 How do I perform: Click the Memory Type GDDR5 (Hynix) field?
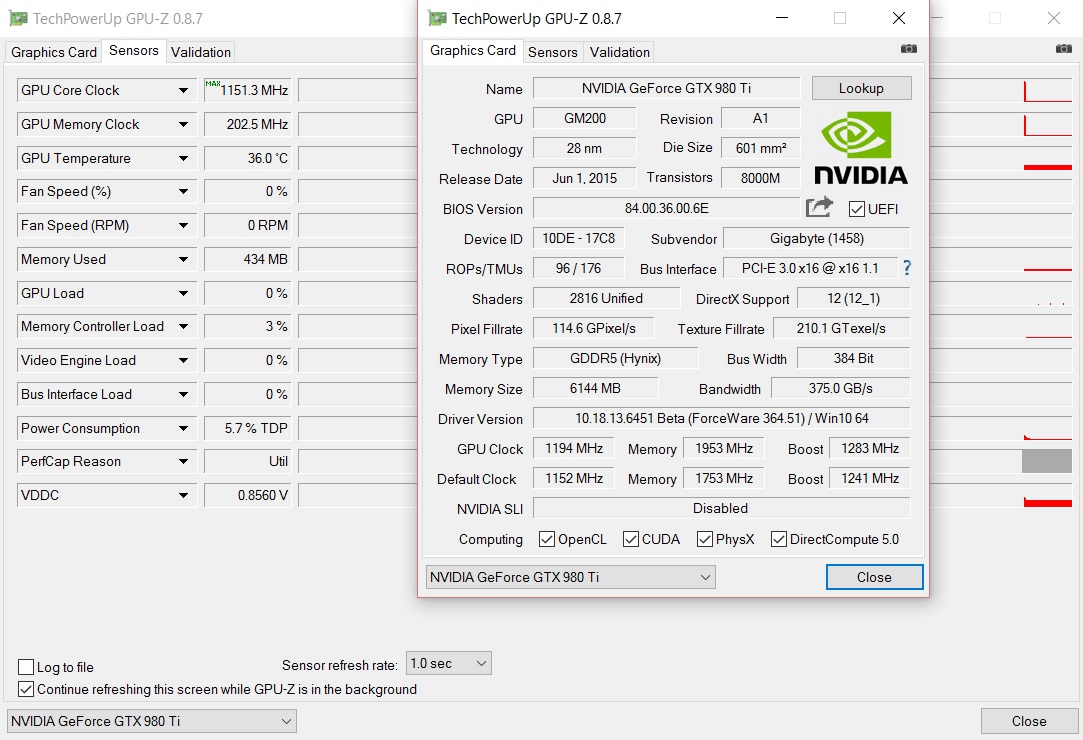click(615, 358)
